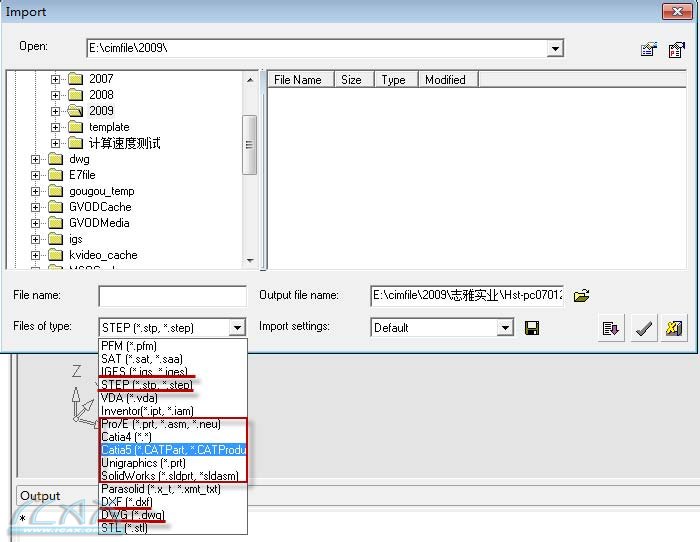Viewport: 700px width, 542px height.
Task: Click the second properties icon at top right
Action: [x=676, y=49]
